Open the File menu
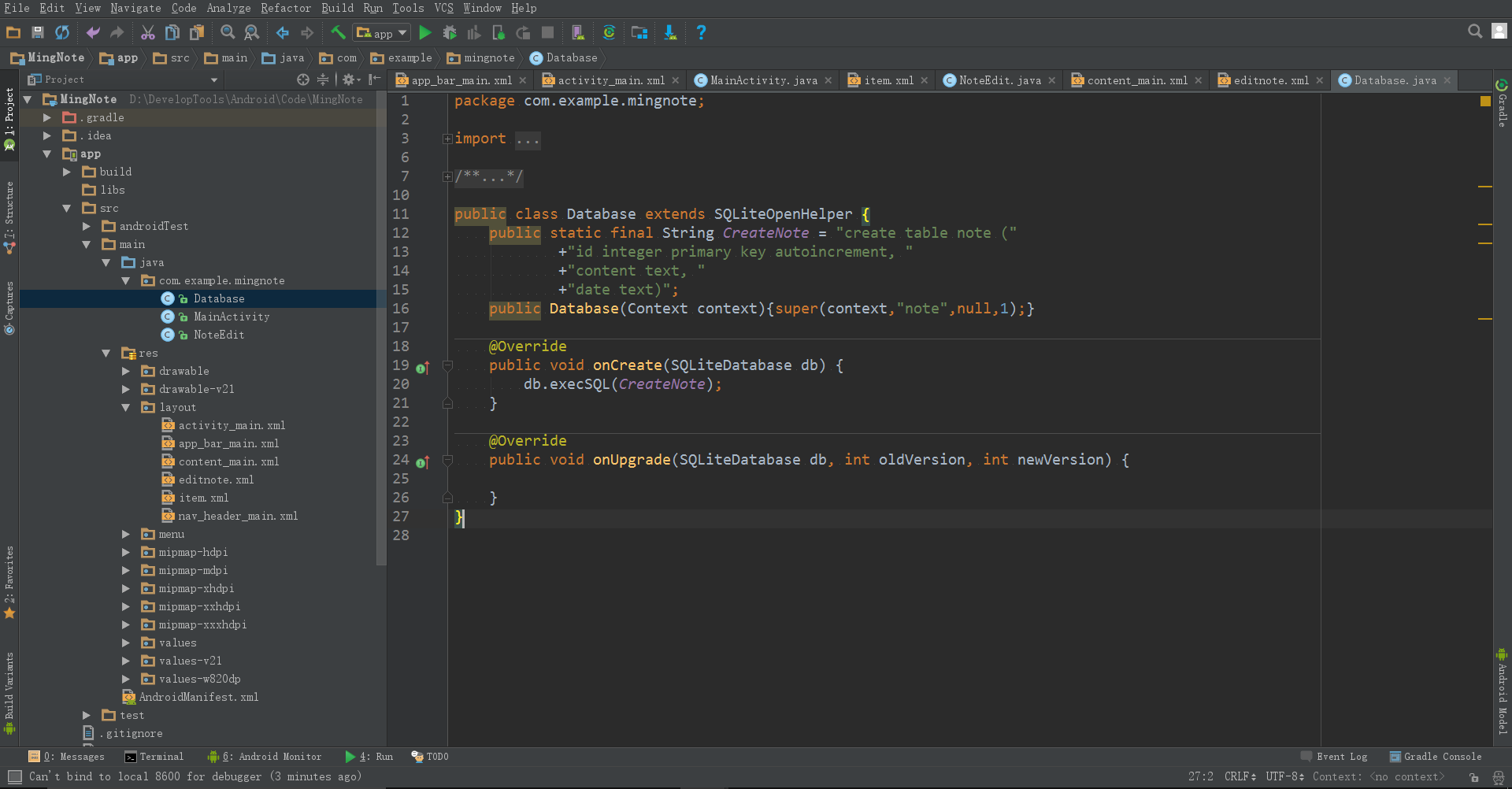Image resolution: width=1512 pixels, height=789 pixels. (17, 8)
